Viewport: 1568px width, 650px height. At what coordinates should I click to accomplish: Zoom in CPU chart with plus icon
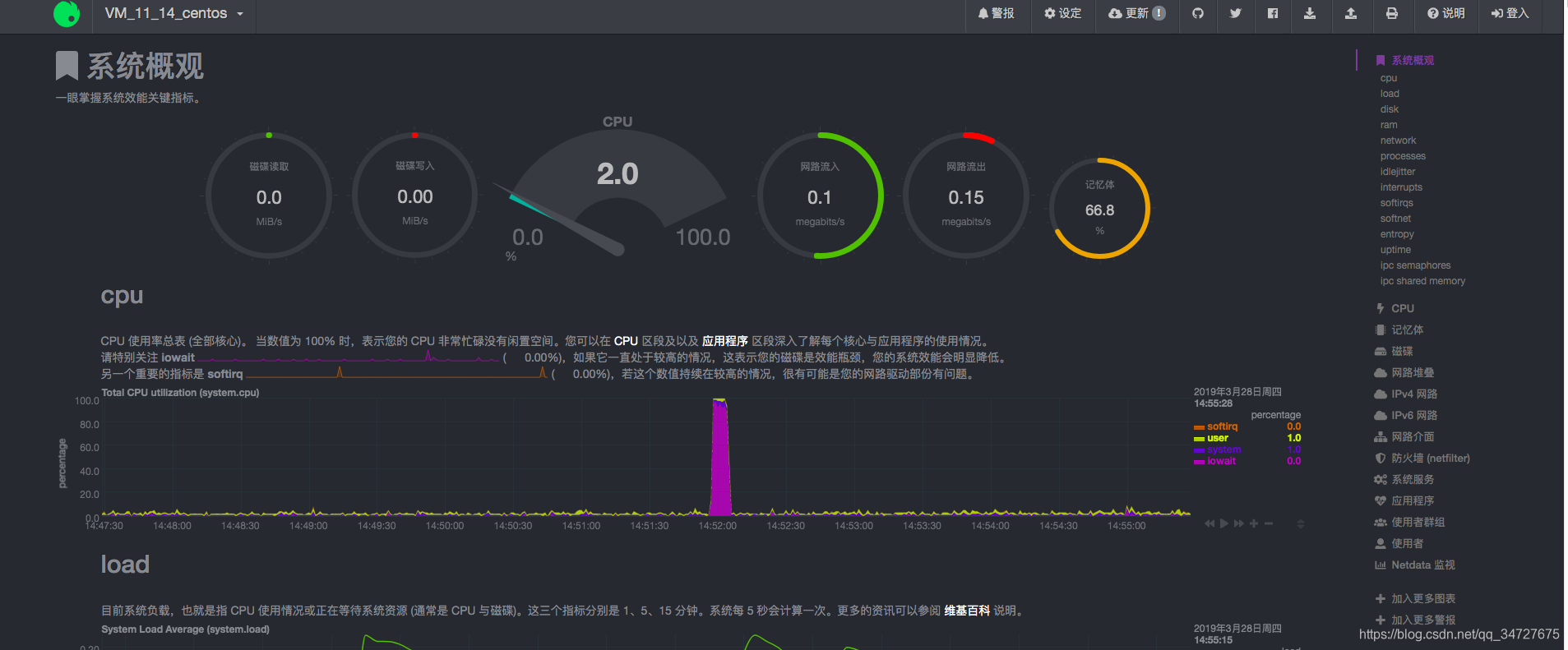(x=1254, y=523)
